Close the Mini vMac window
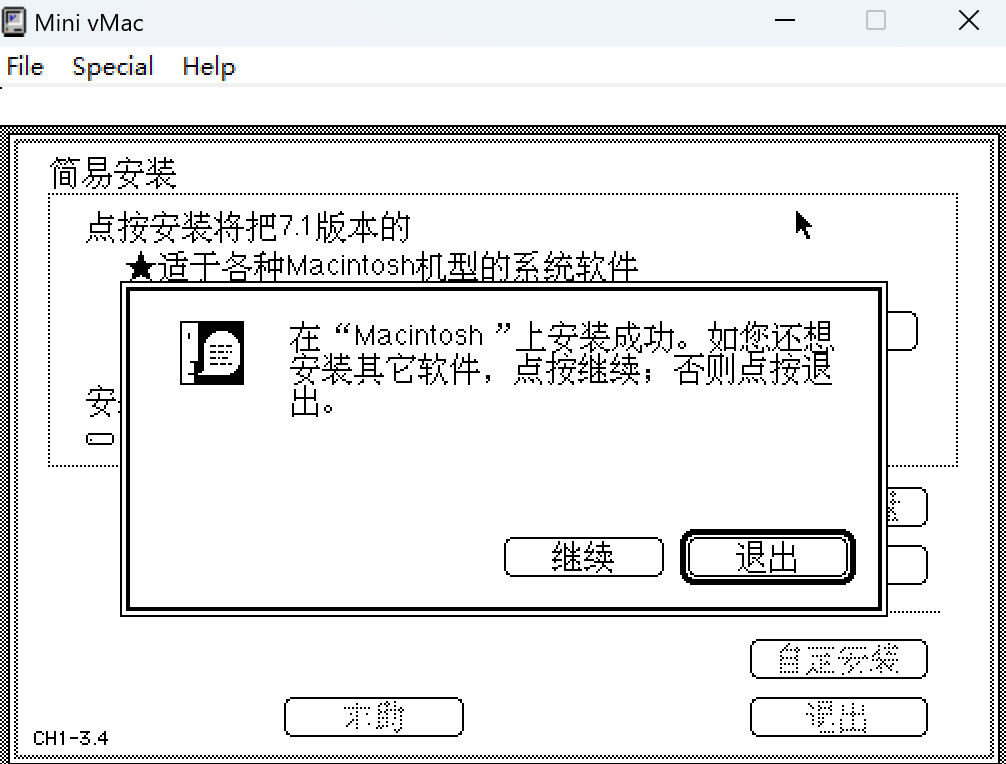The width and height of the screenshot is (1006, 764). (968, 21)
